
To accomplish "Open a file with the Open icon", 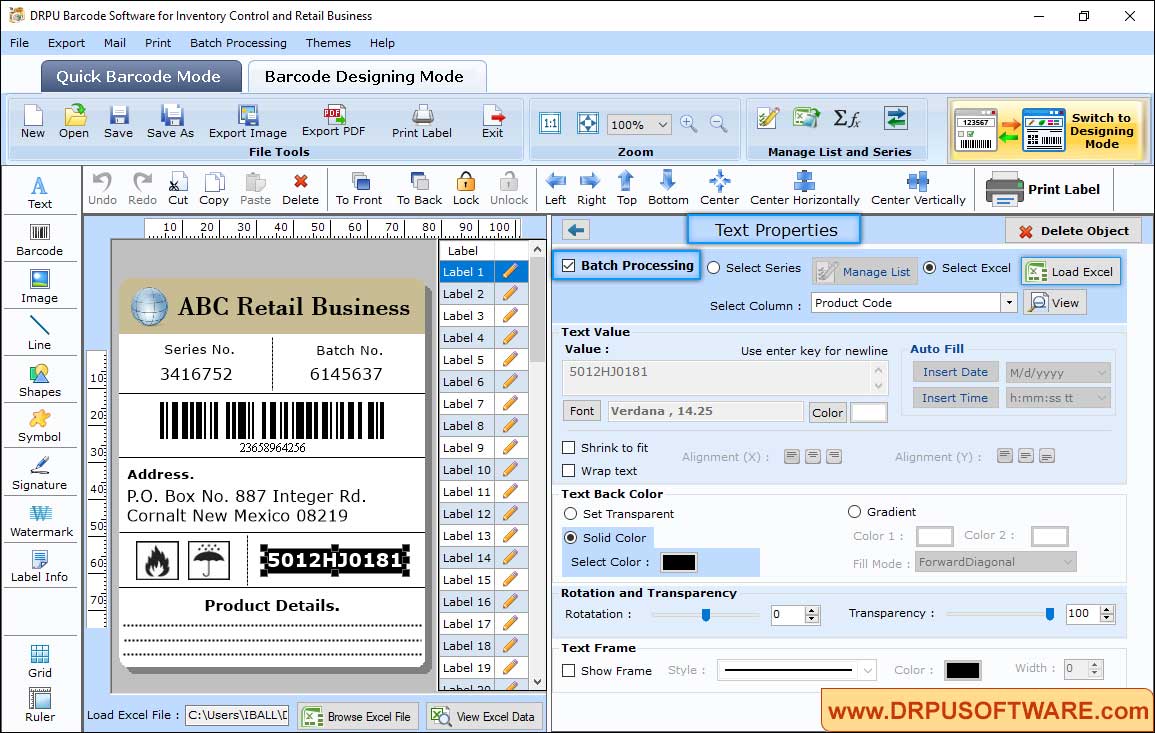I will pyautogui.click(x=74, y=122).
